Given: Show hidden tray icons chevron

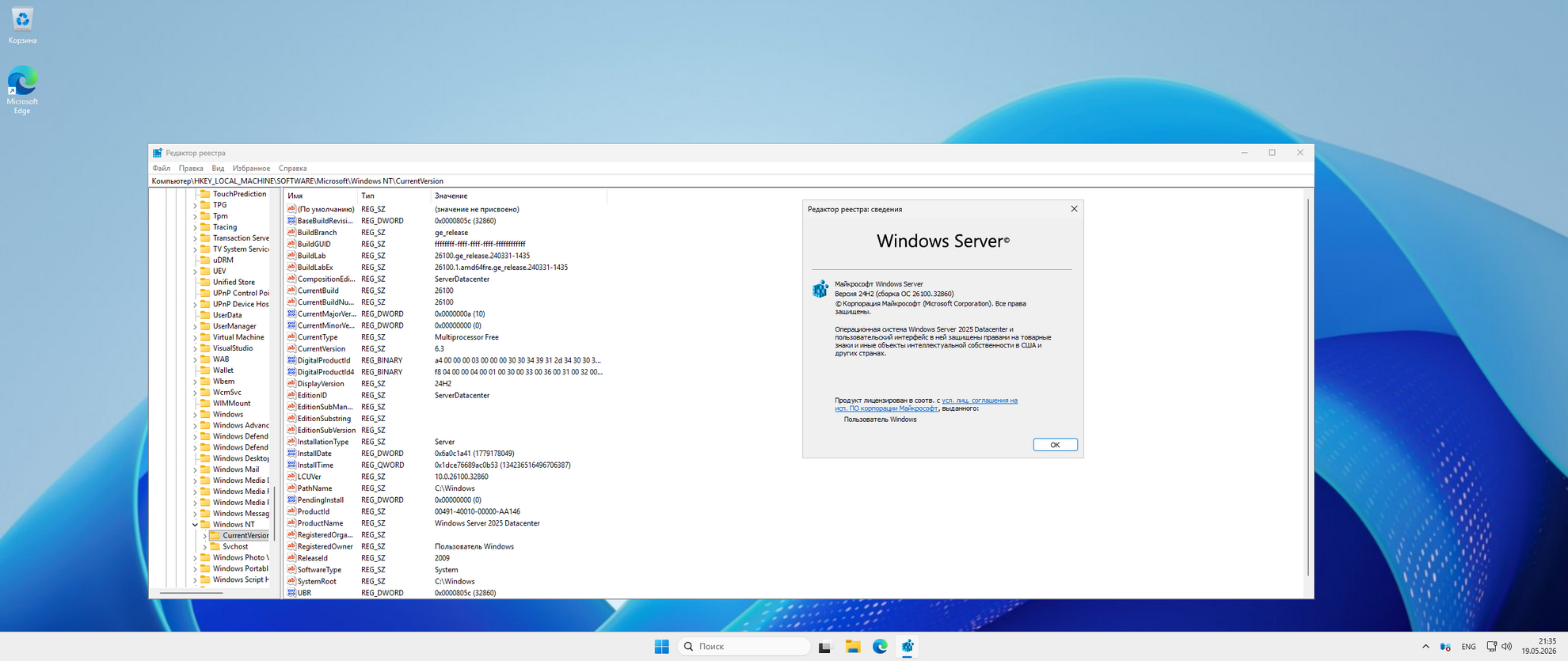Looking at the screenshot, I should [1425, 647].
